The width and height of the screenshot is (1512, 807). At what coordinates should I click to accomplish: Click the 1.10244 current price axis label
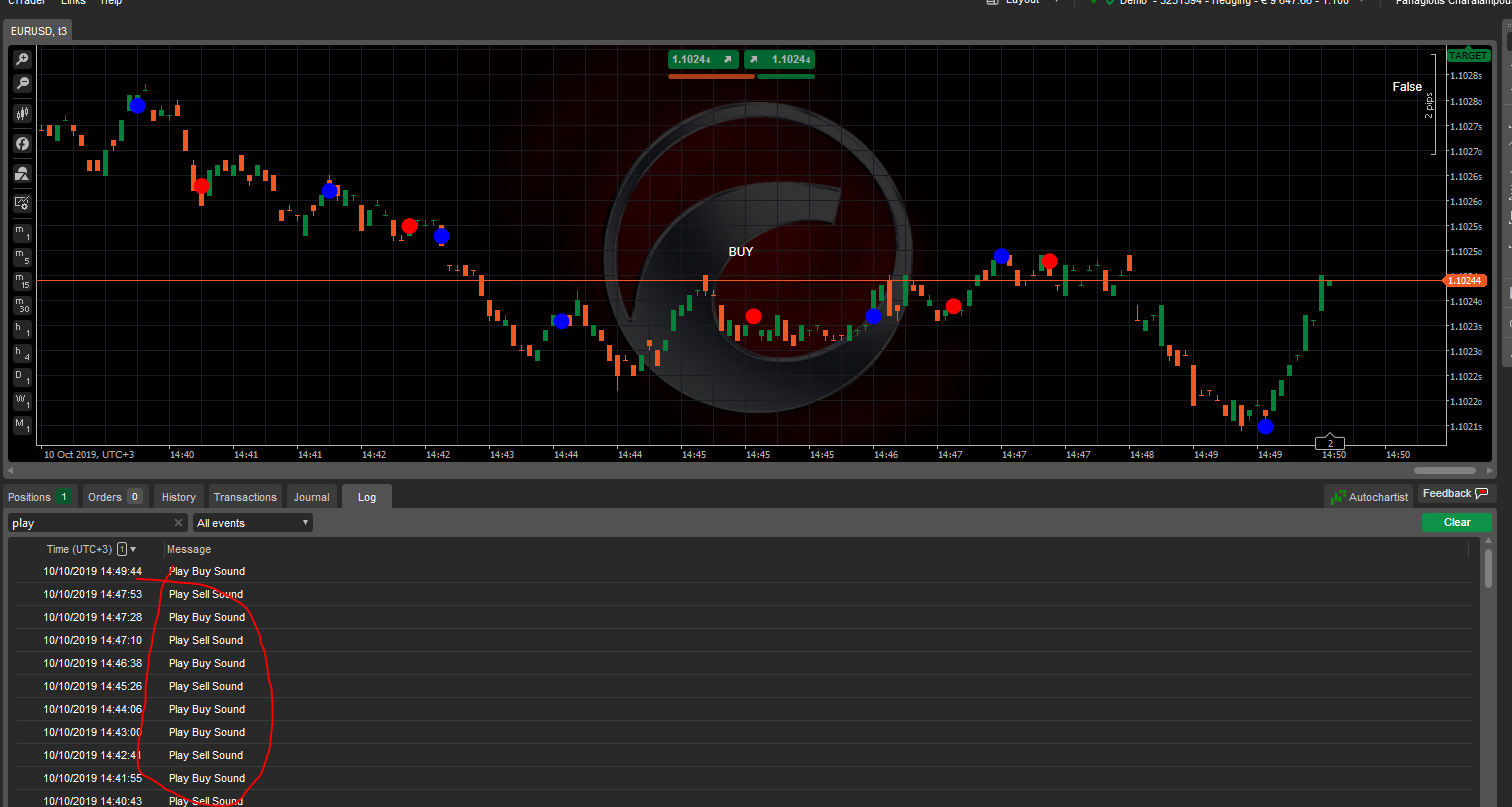point(1465,281)
